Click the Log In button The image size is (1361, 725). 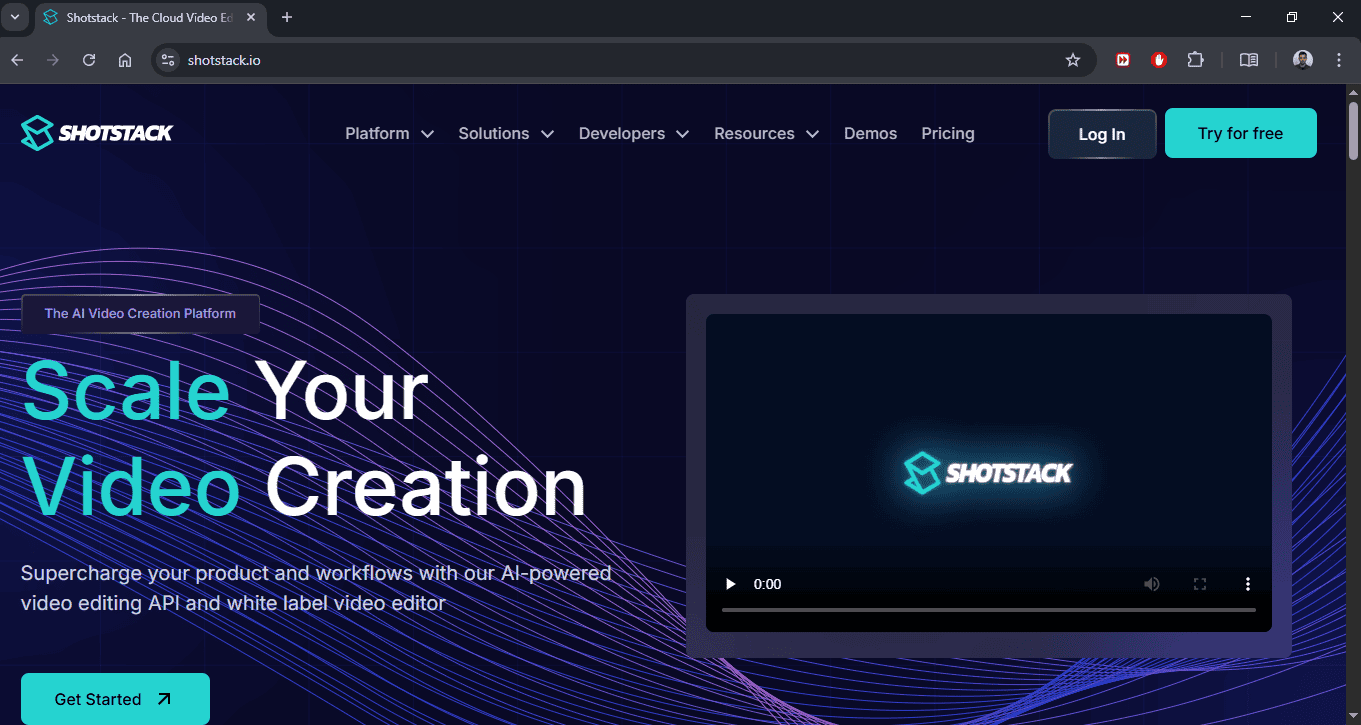pos(1102,134)
